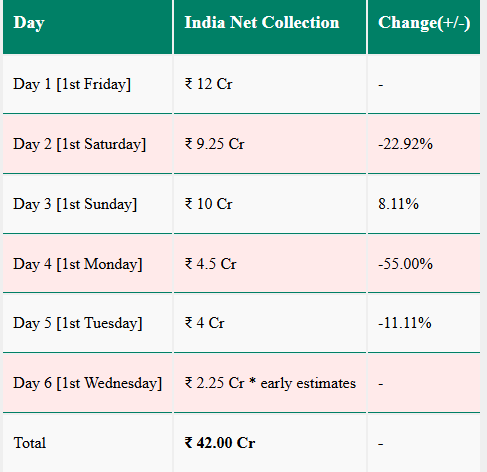Image resolution: width=487 pixels, height=472 pixels.
Task: Click the ₹ 42.00 Cr total value
Action: 220,443
